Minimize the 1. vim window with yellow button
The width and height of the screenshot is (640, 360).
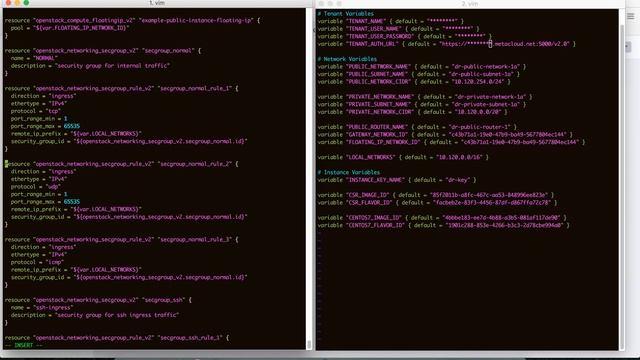[17, 2]
